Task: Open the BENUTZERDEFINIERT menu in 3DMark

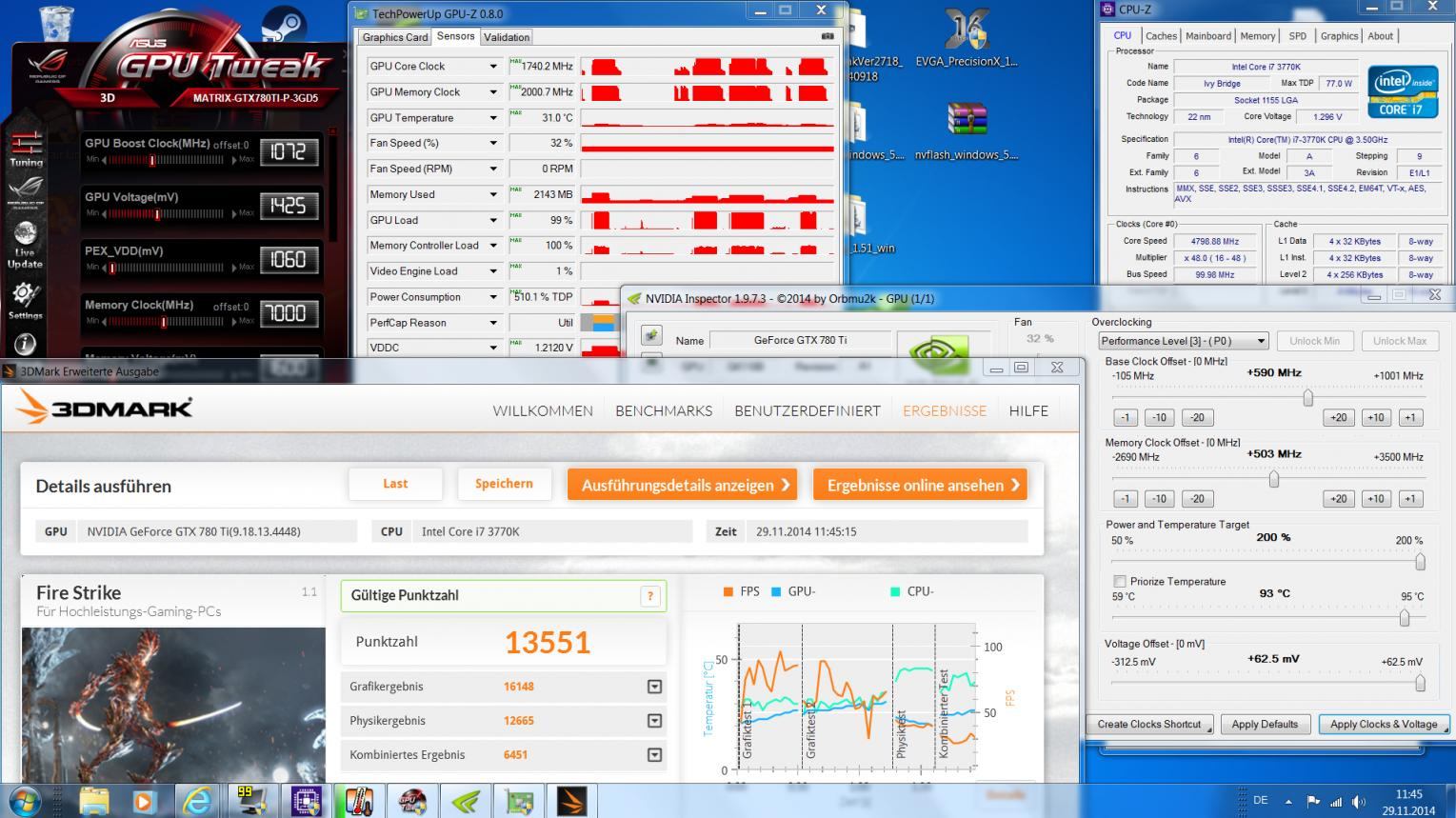Action: click(x=808, y=411)
